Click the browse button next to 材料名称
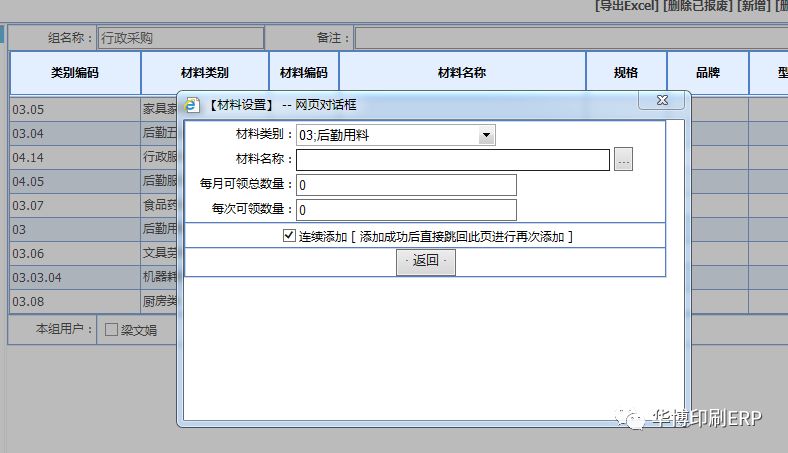 (623, 159)
